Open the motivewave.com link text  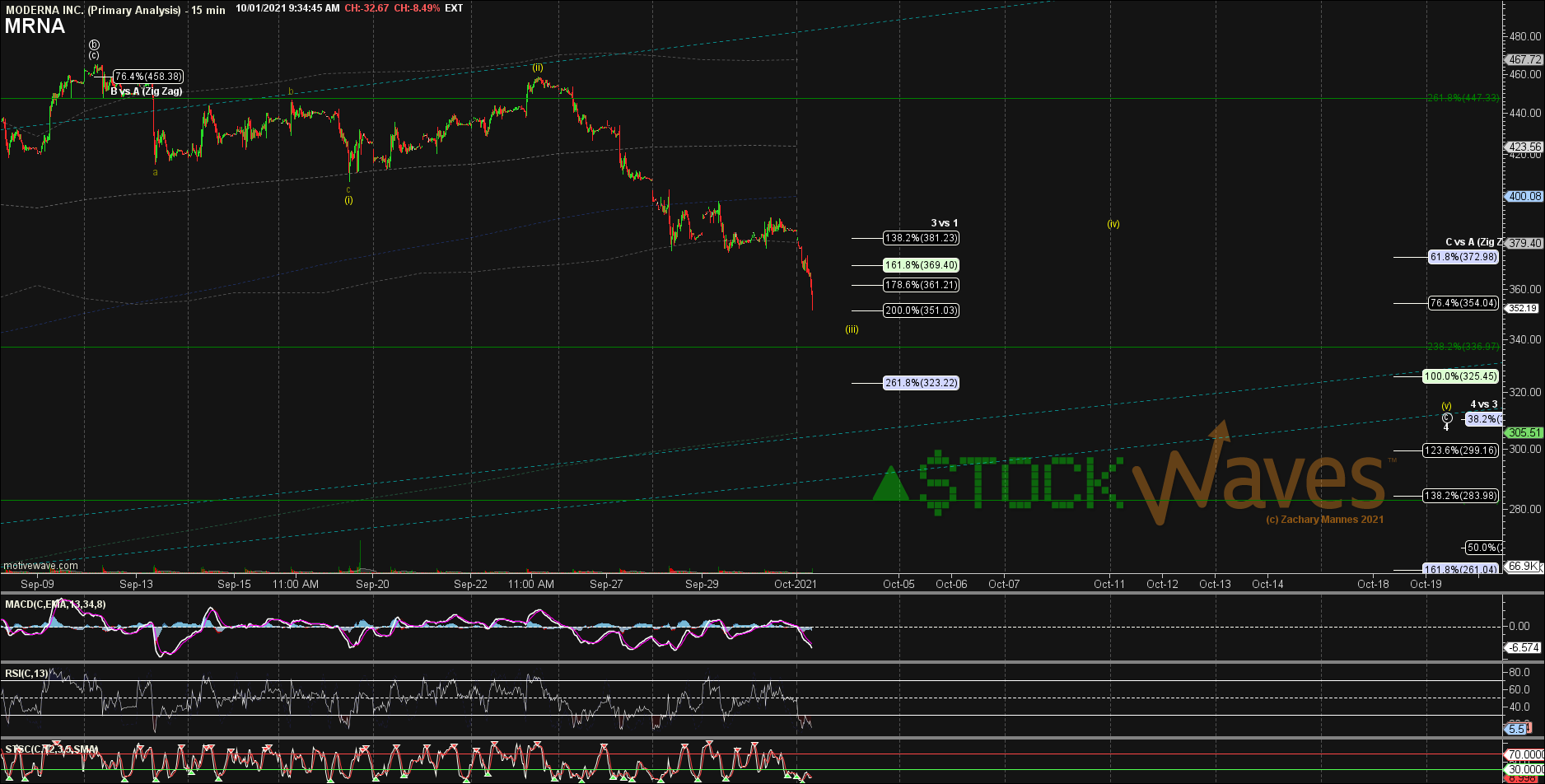40,566
